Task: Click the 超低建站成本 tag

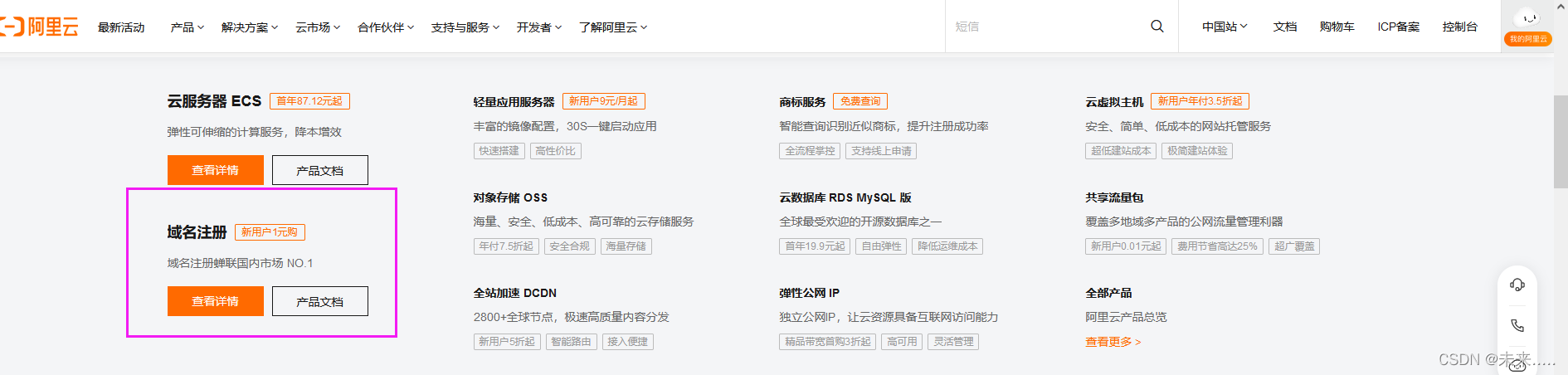Action: click(1121, 151)
